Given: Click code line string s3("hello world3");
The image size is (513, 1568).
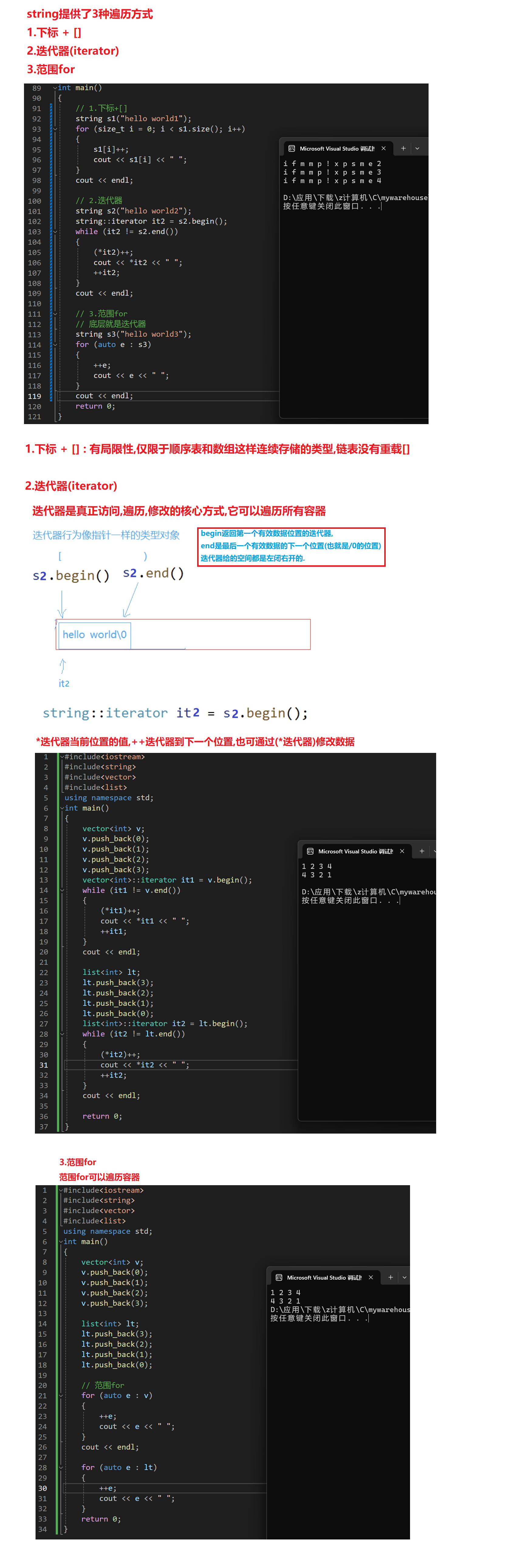Looking at the screenshot, I should coord(133,334).
